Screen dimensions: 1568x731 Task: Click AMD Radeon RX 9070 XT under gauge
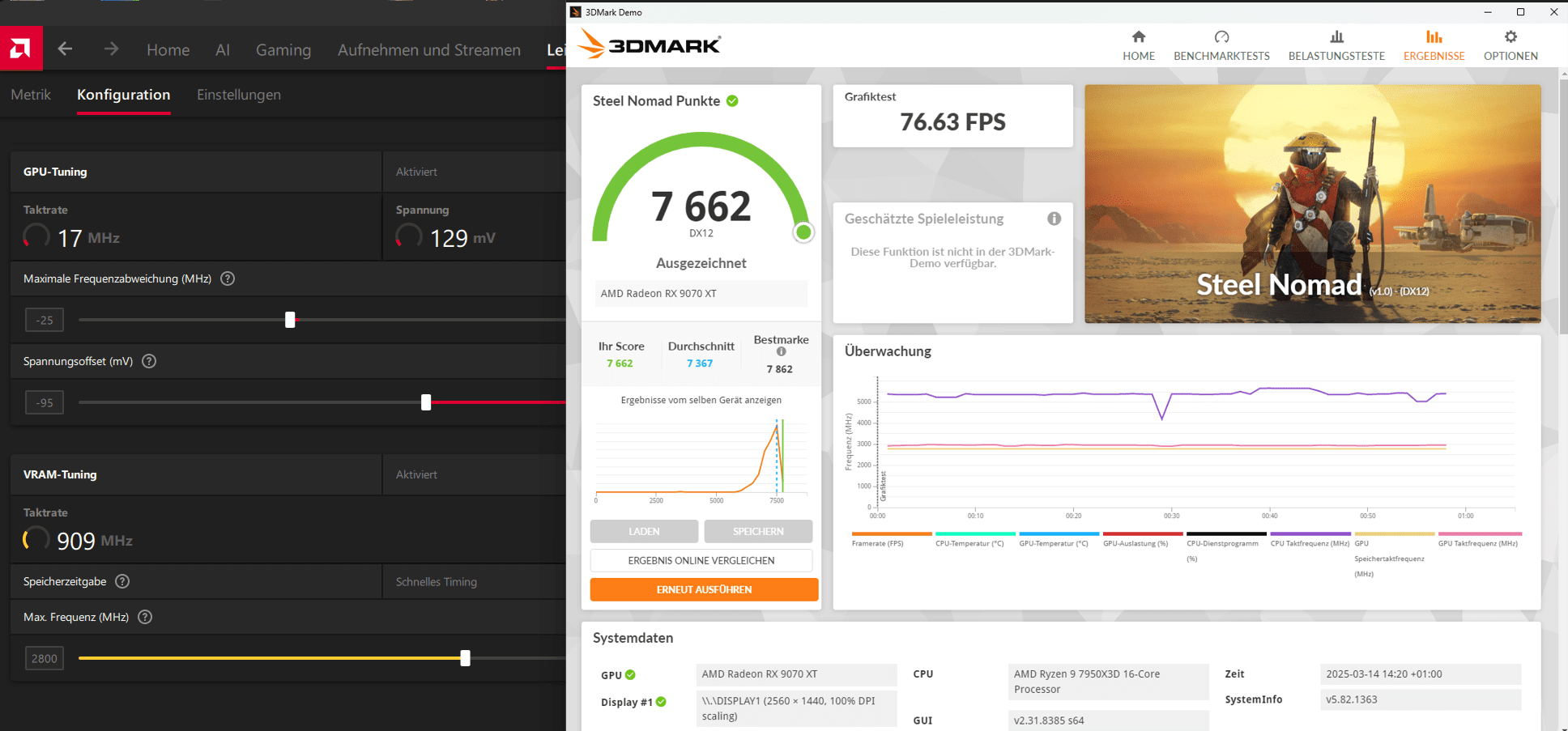pos(701,294)
